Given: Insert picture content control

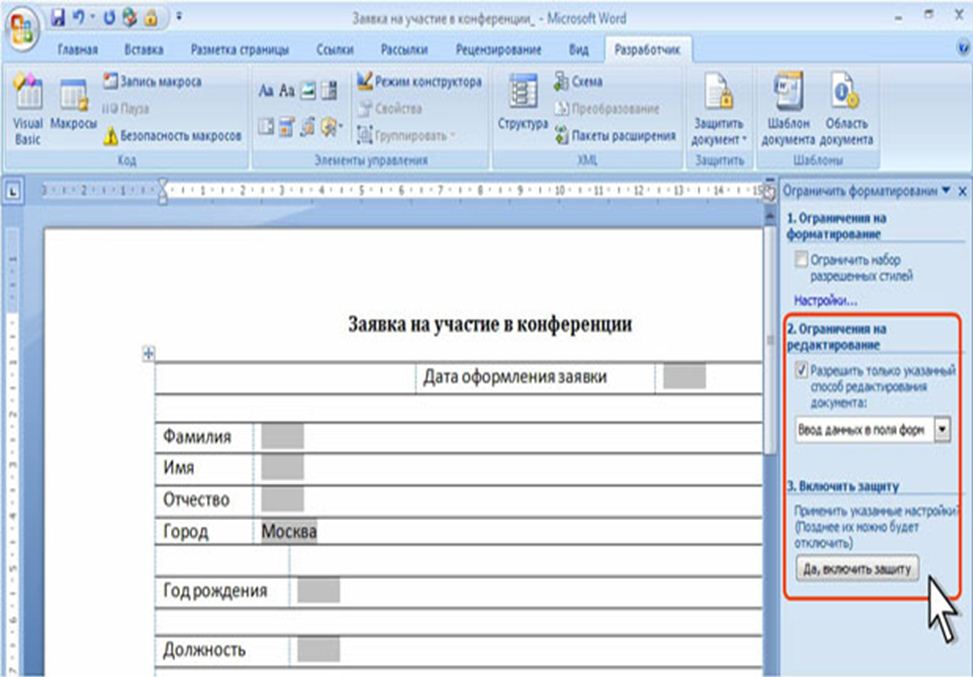Looking at the screenshot, I should [308, 91].
